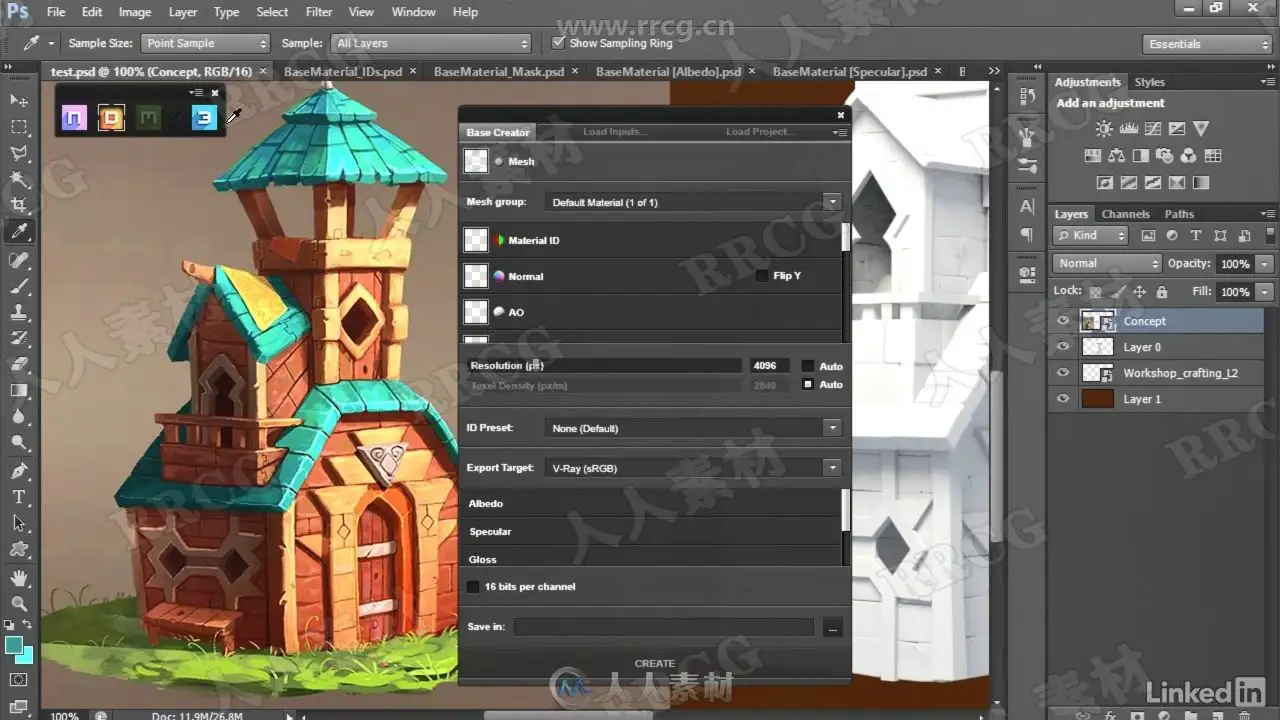Add a Levels adjustment

1128,128
